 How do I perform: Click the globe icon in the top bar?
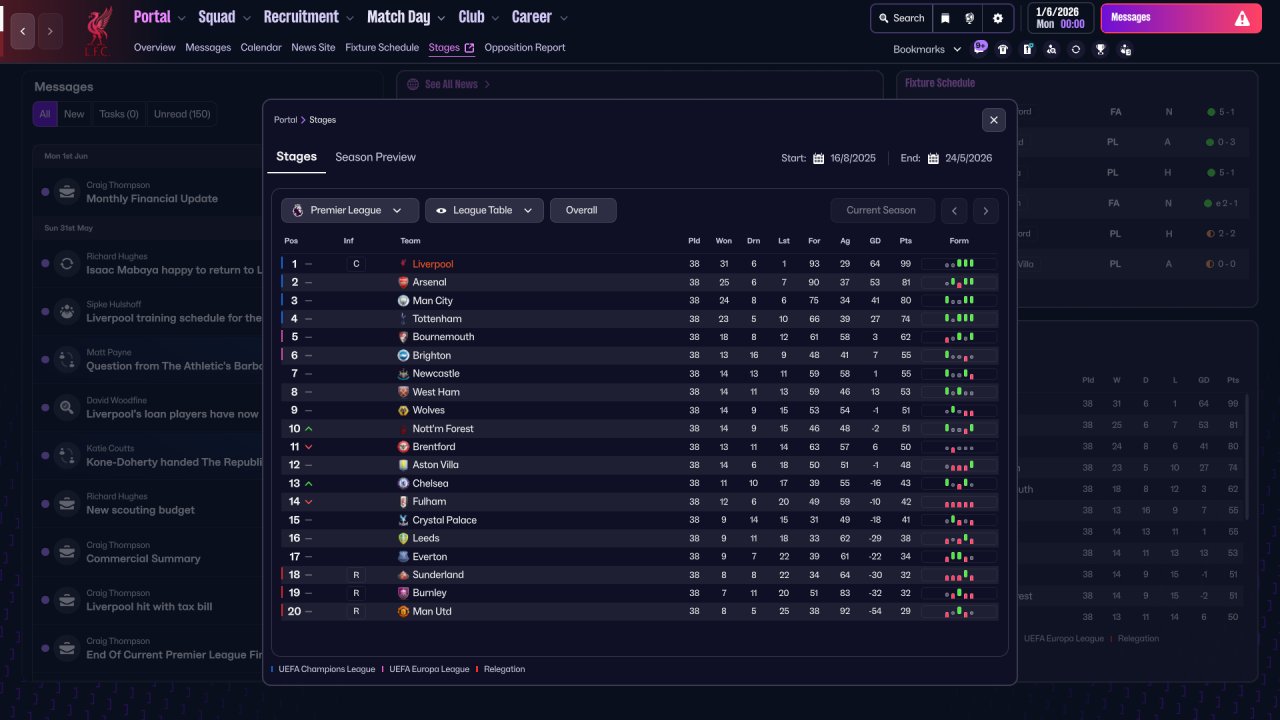970,18
